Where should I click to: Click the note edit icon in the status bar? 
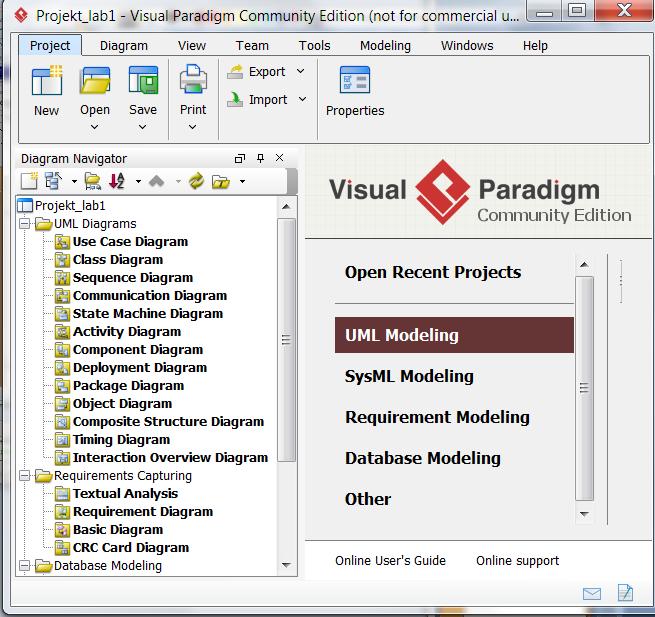(625, 593)
